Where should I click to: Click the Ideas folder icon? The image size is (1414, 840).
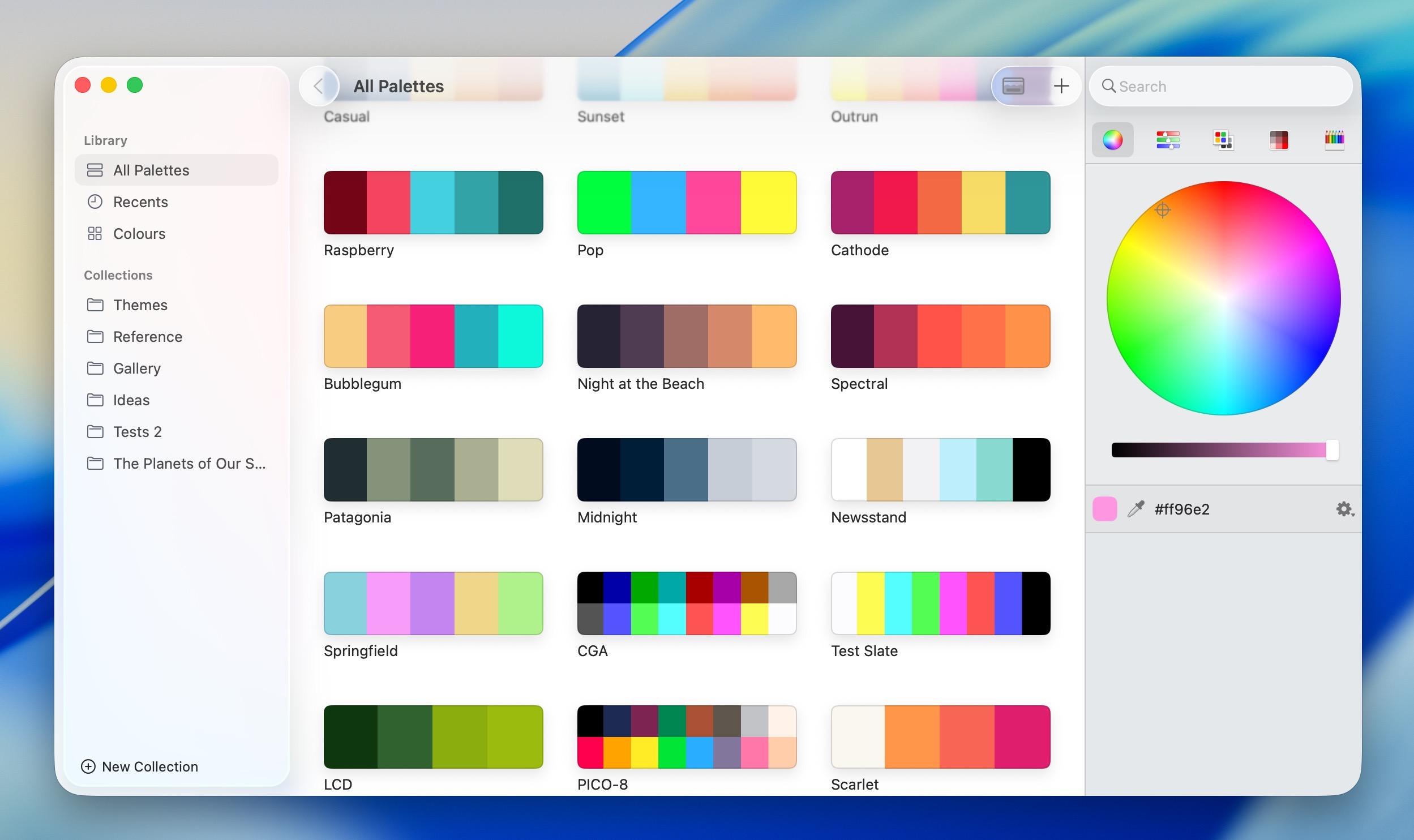(95, 400)
